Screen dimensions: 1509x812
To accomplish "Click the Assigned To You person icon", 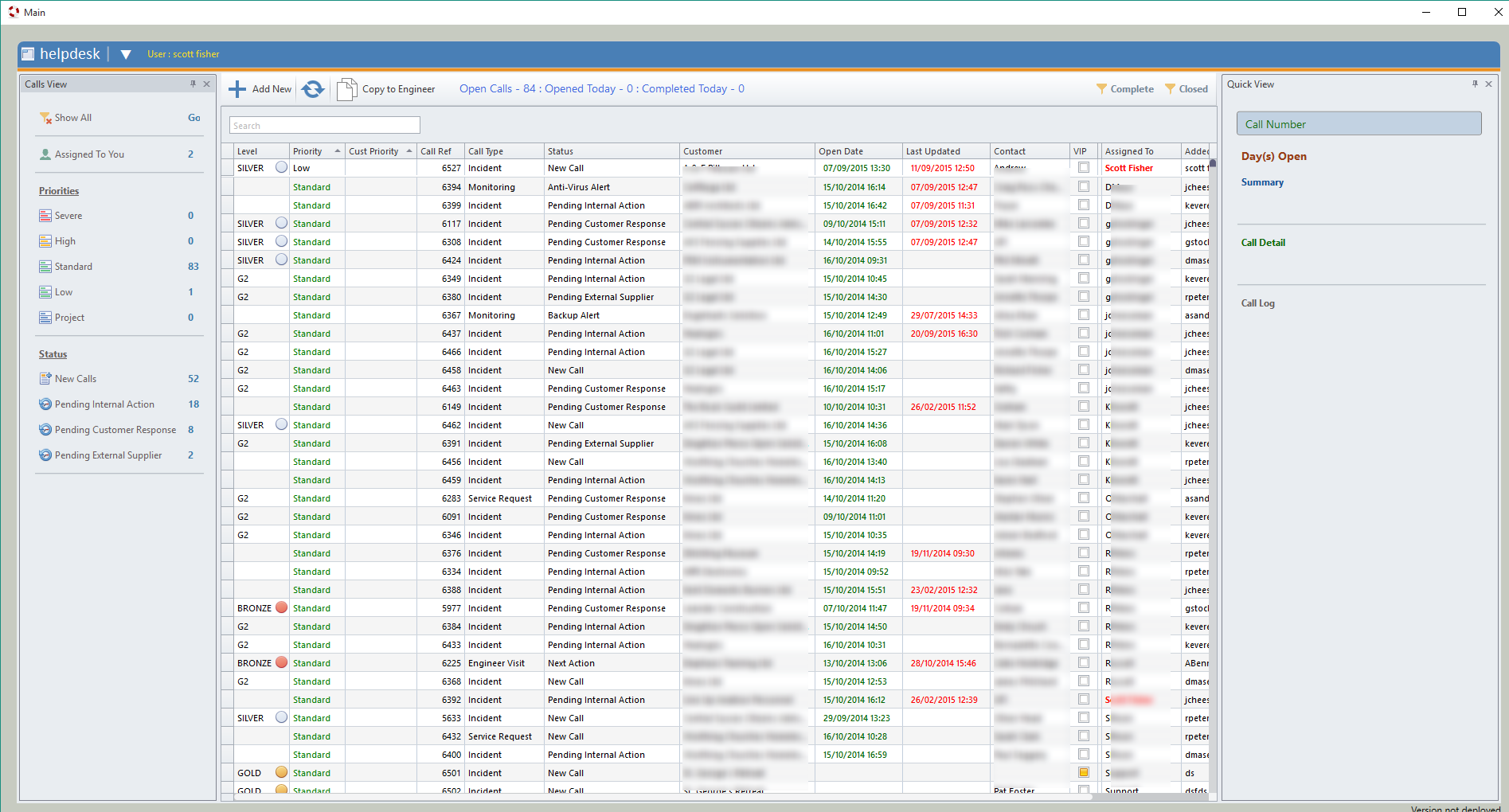I will pos(45,154).
